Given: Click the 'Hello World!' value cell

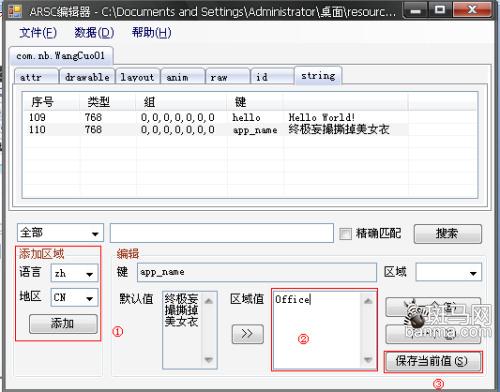Looking at the screenshot, I should [x=322, y=117].
